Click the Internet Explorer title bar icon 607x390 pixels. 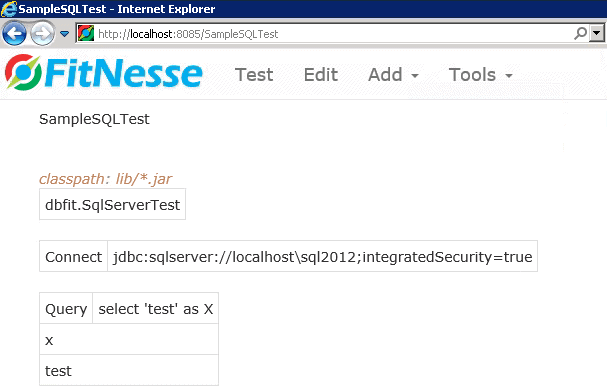point(9,9)
